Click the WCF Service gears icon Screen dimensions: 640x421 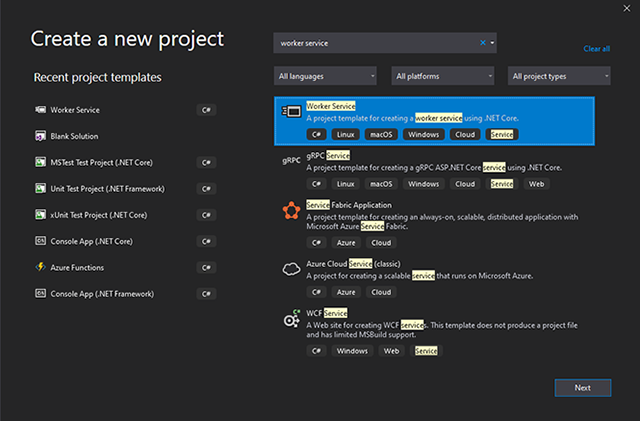pos(292,319)
